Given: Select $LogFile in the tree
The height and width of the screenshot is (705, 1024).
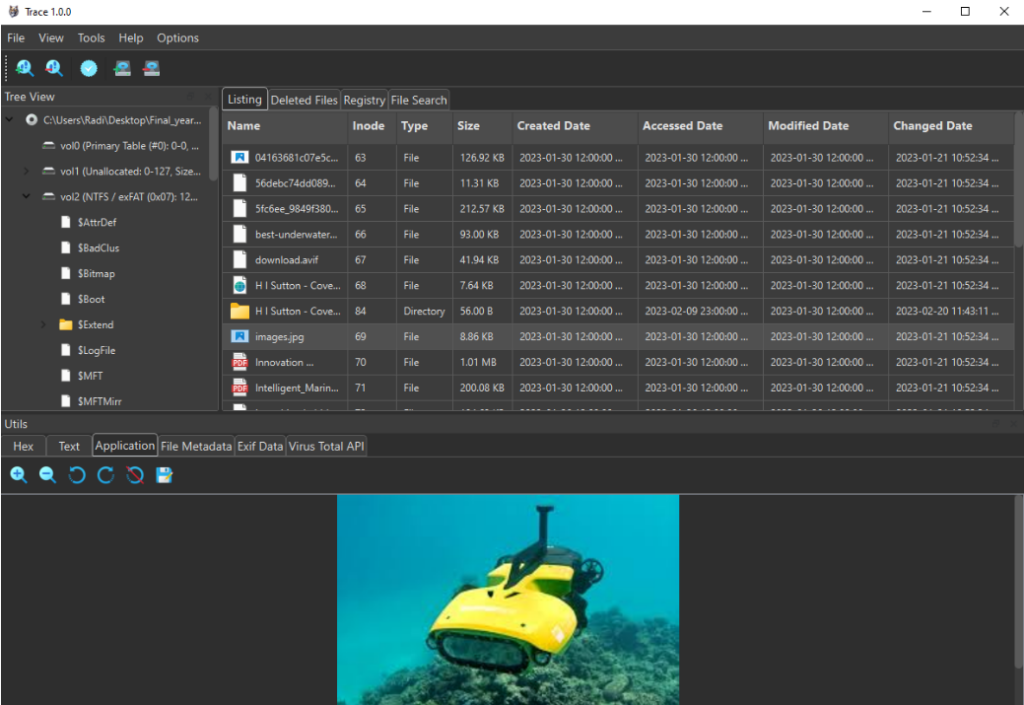Looking at the screenshot, I should (88, 350).
